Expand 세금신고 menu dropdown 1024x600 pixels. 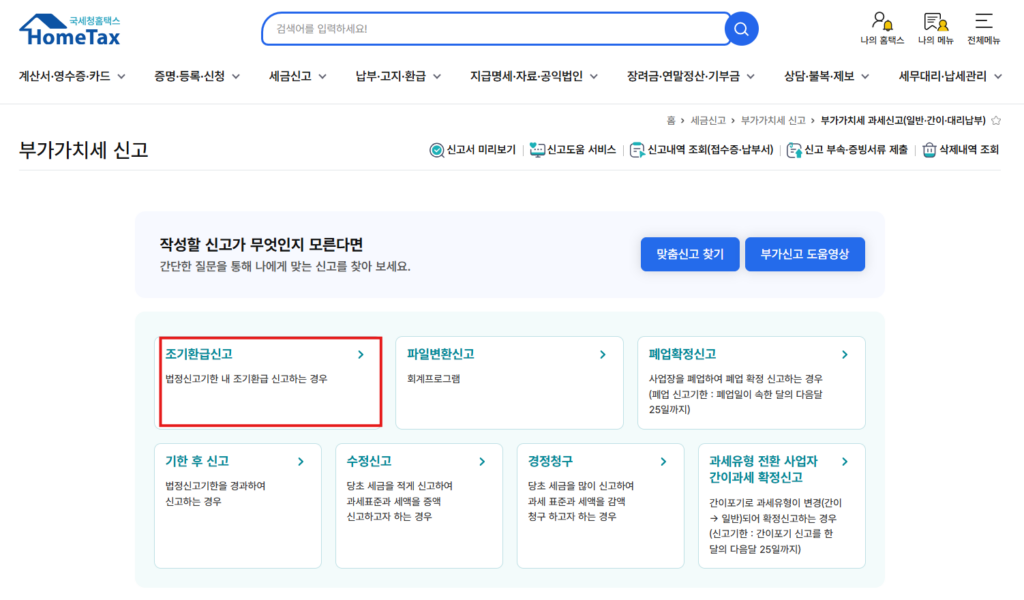tap(297, 76)
